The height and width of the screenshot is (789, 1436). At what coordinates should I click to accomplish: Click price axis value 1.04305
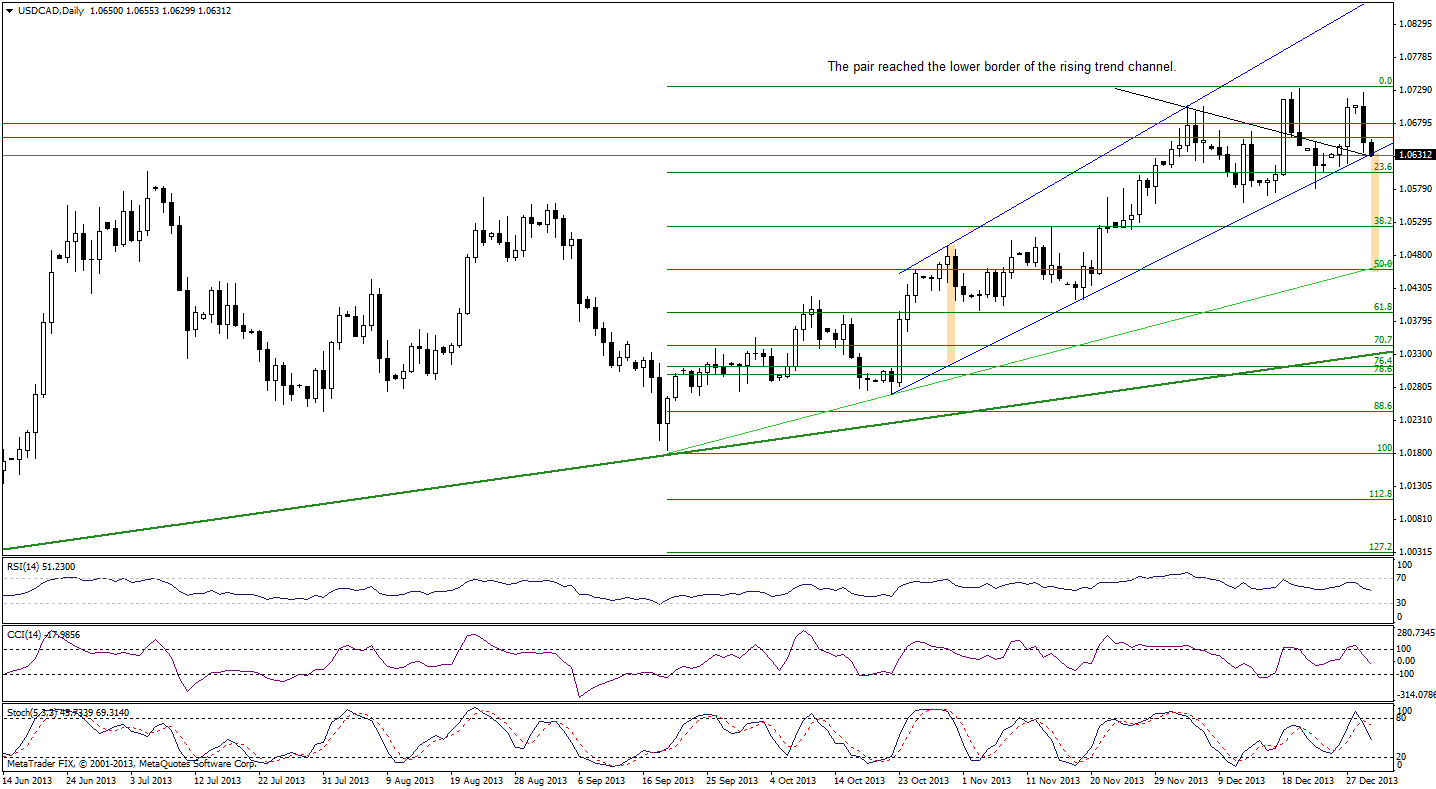pyautogui.click(x=1415, y=287)
